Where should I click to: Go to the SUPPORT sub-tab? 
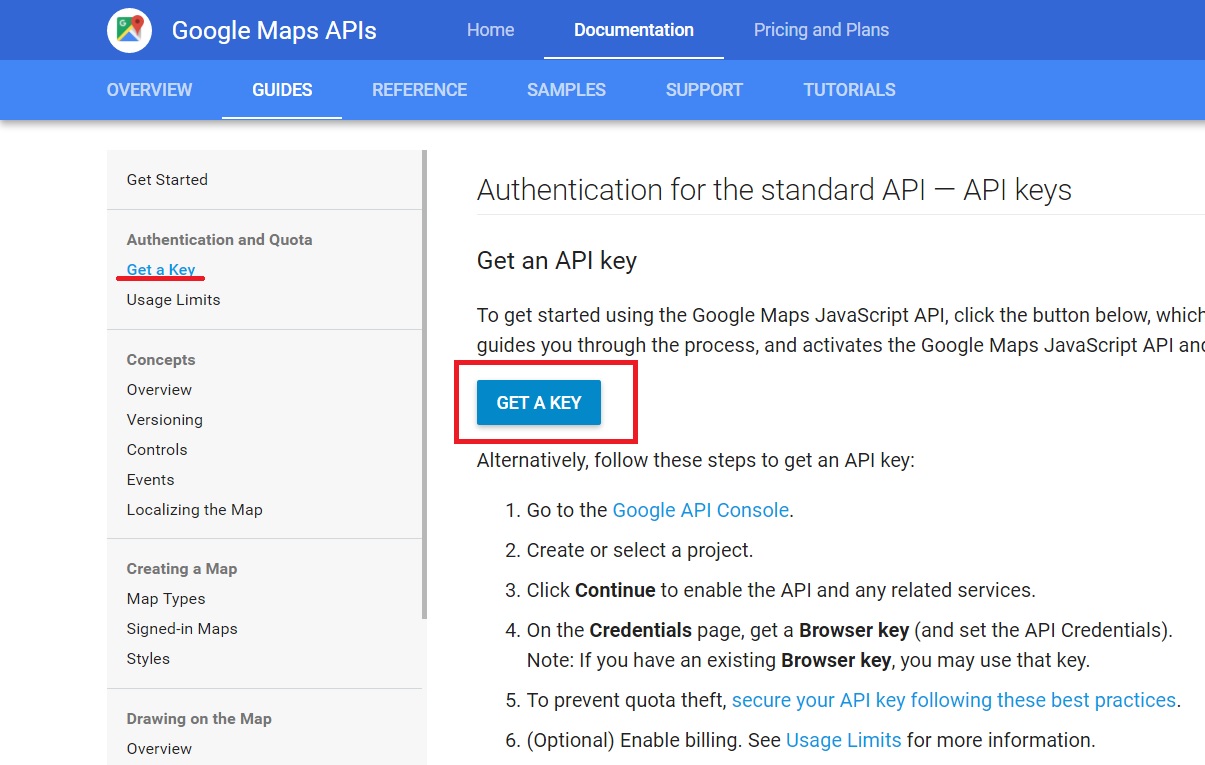pyautogui.click(x=704, y=90)
